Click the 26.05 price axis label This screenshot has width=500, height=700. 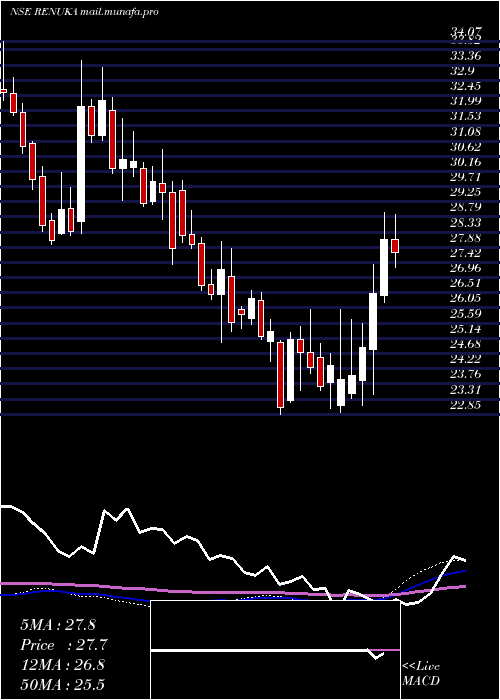pos(466,298)
